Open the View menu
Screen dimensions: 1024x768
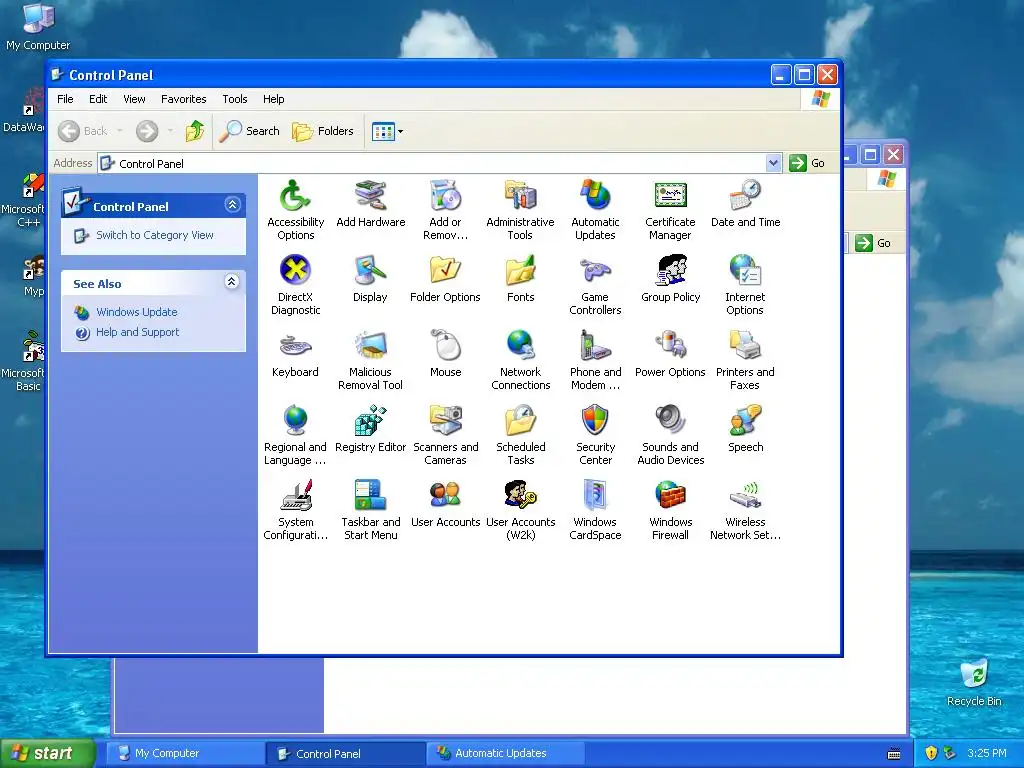pos(134,99)
